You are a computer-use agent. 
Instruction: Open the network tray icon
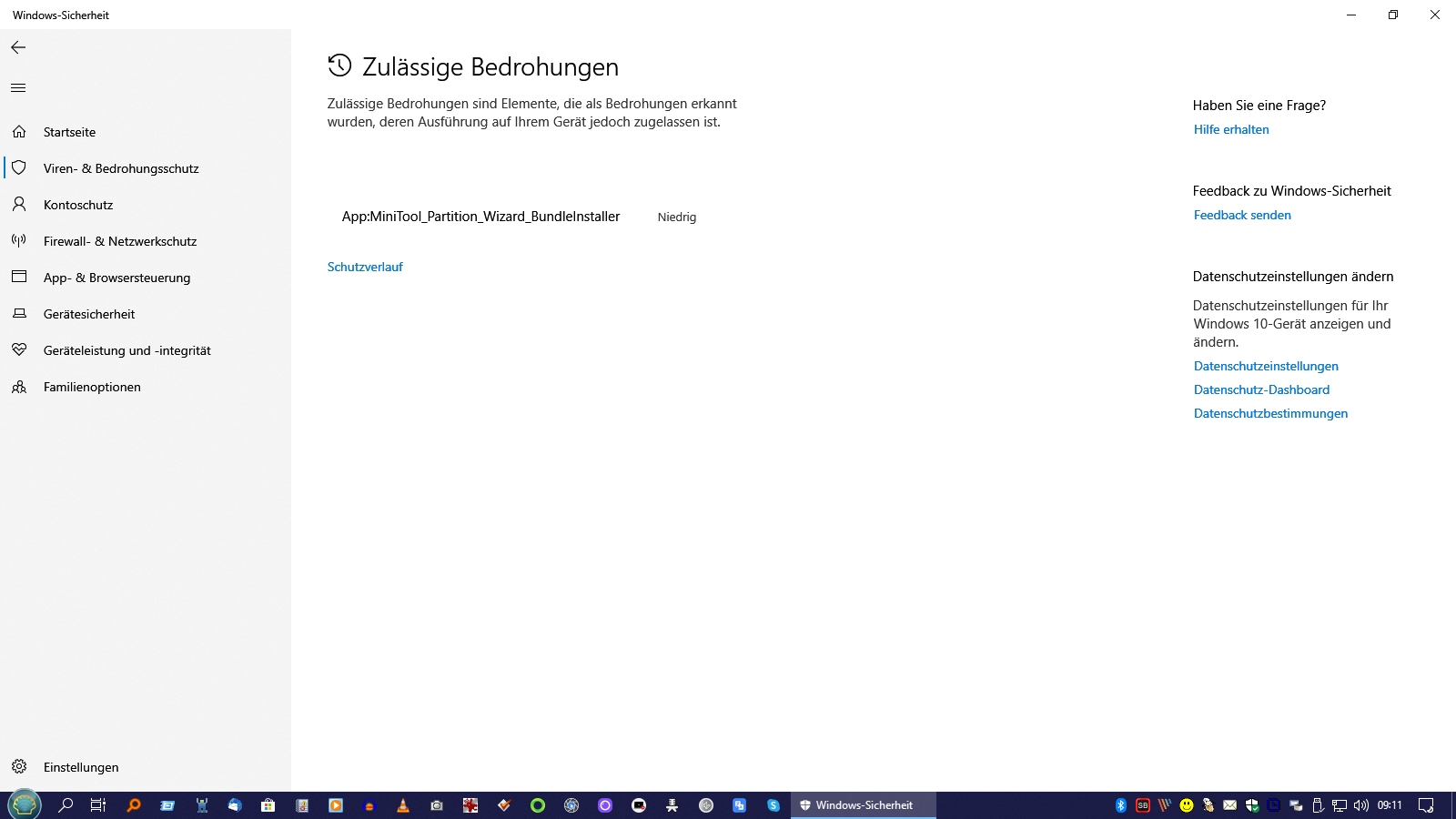(x=1340, y=805)
